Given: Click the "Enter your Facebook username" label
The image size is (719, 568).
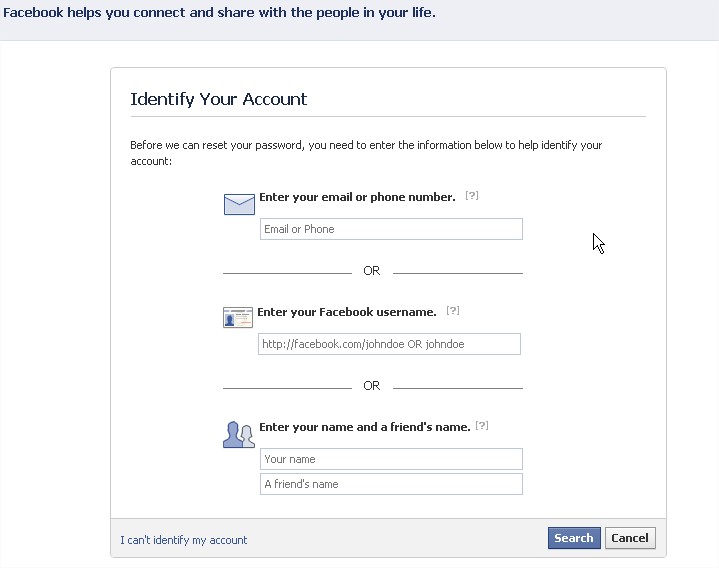Looking at the screenshot, I should pyautogui.click(x=347, y=312).
